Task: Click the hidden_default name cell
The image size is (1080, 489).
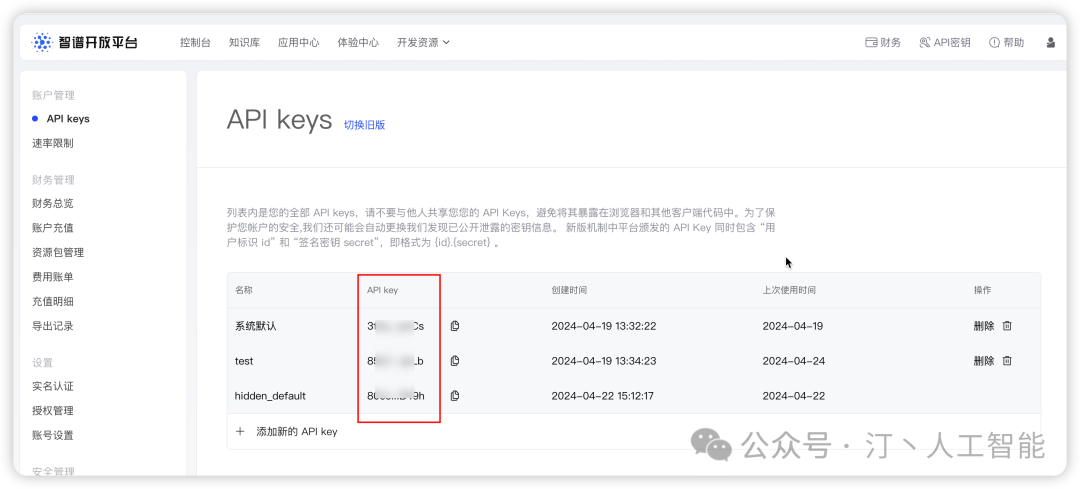Action: 270,396
